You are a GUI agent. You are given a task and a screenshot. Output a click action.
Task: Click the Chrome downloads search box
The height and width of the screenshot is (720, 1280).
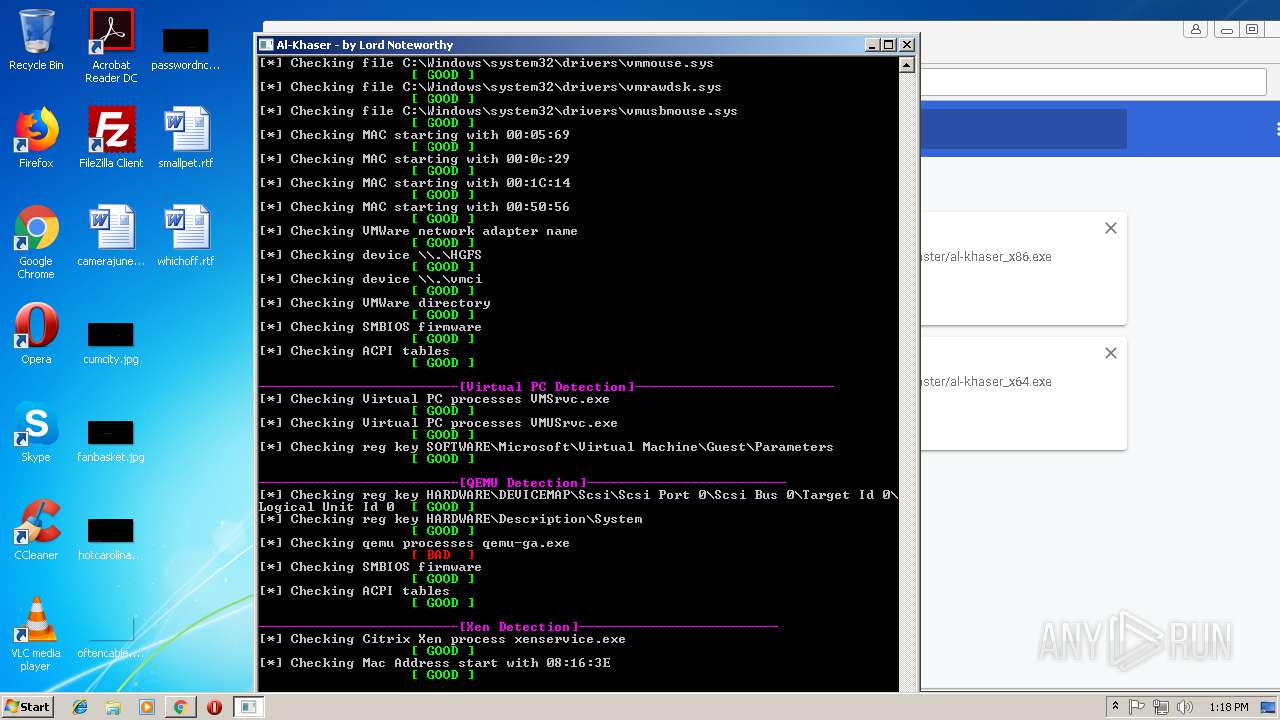pyautogui.click(x=1023, y=129)
